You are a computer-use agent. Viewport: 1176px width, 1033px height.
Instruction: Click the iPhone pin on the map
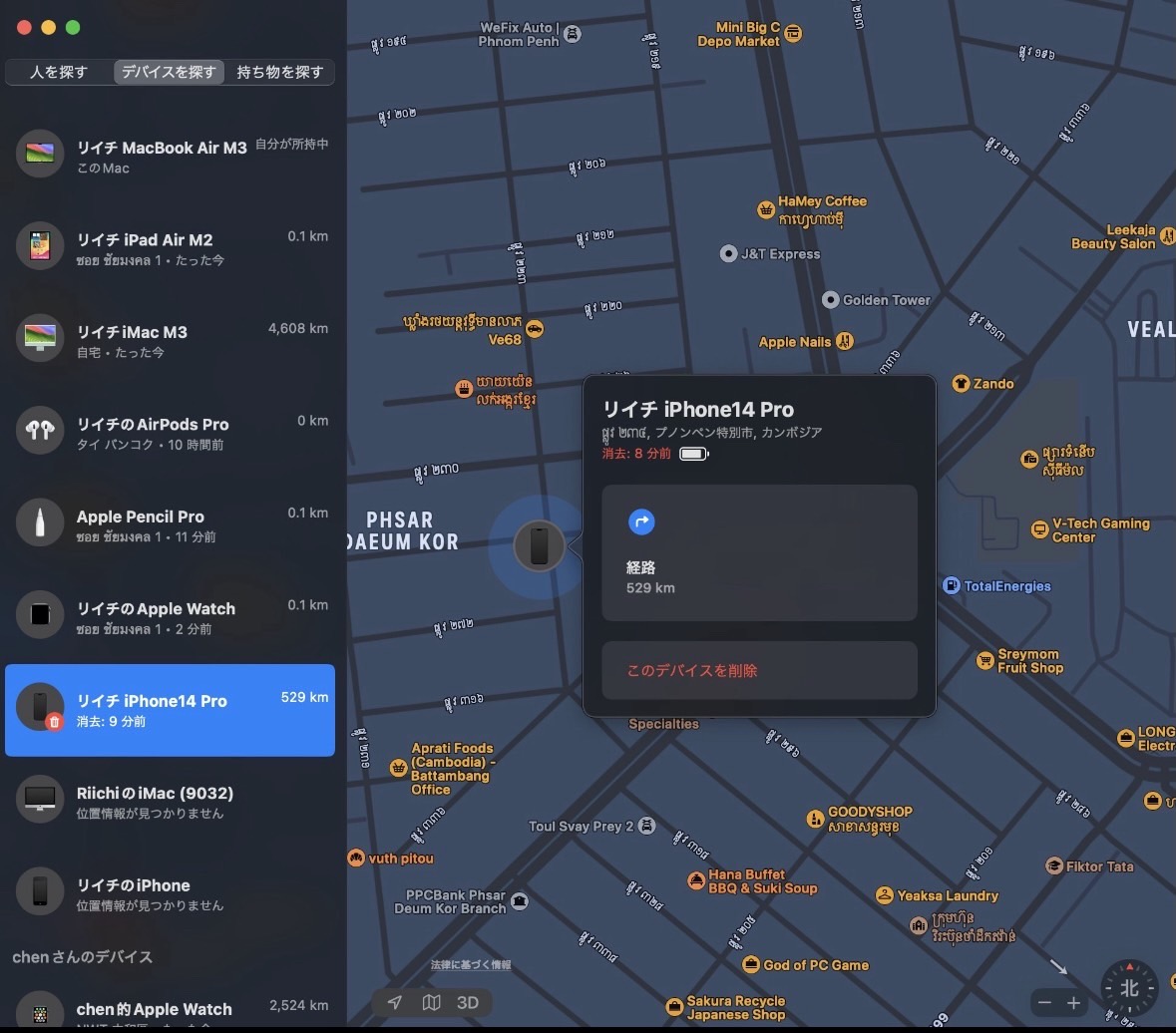(539, 546)
